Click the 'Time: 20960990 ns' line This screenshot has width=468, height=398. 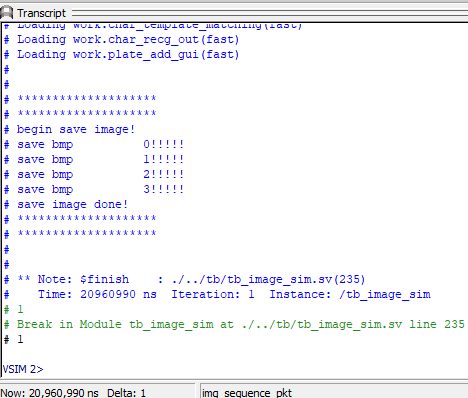tap(217, 294)
